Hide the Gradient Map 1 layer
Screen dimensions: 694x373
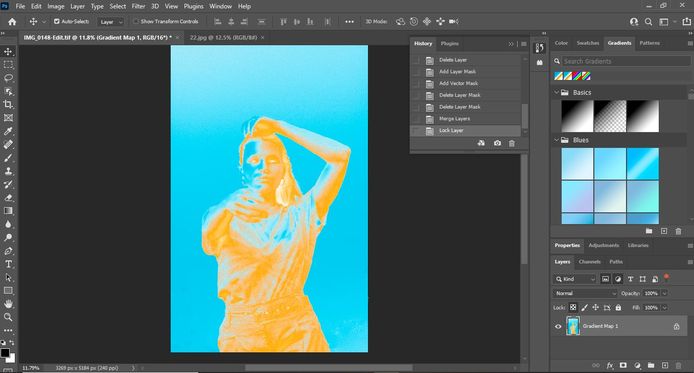[558, 327]
